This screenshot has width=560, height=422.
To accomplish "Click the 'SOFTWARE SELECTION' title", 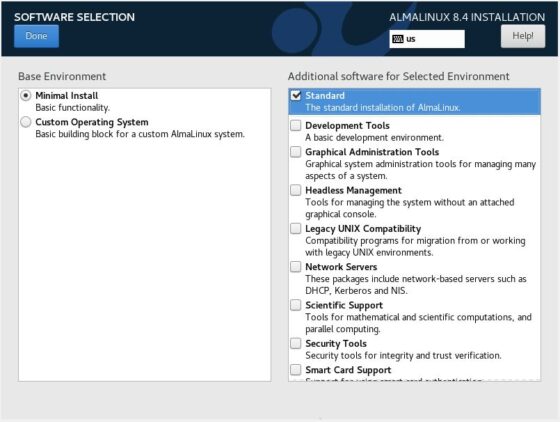I will 75,17.
